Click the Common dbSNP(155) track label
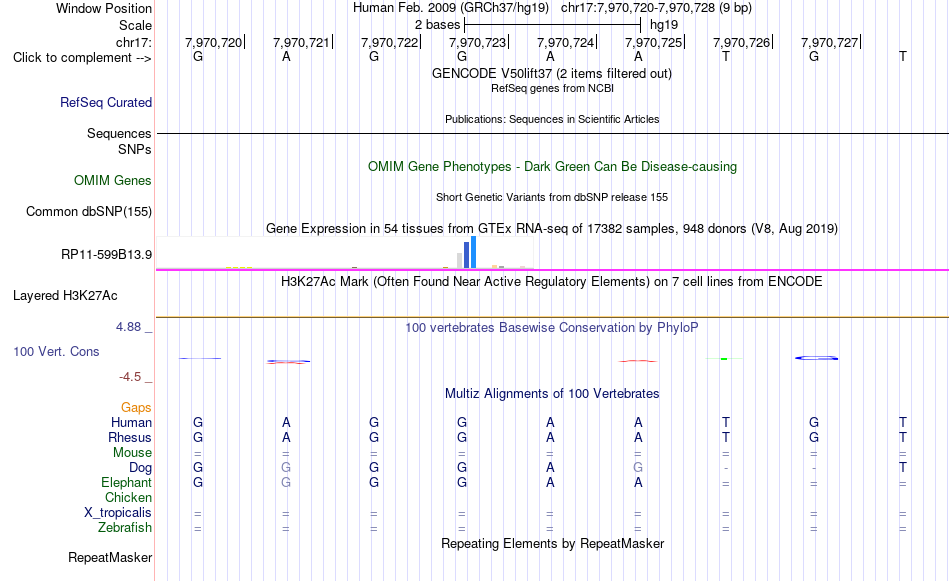The height and width of the screenshot is (581, 950). (x=89, y=211)
